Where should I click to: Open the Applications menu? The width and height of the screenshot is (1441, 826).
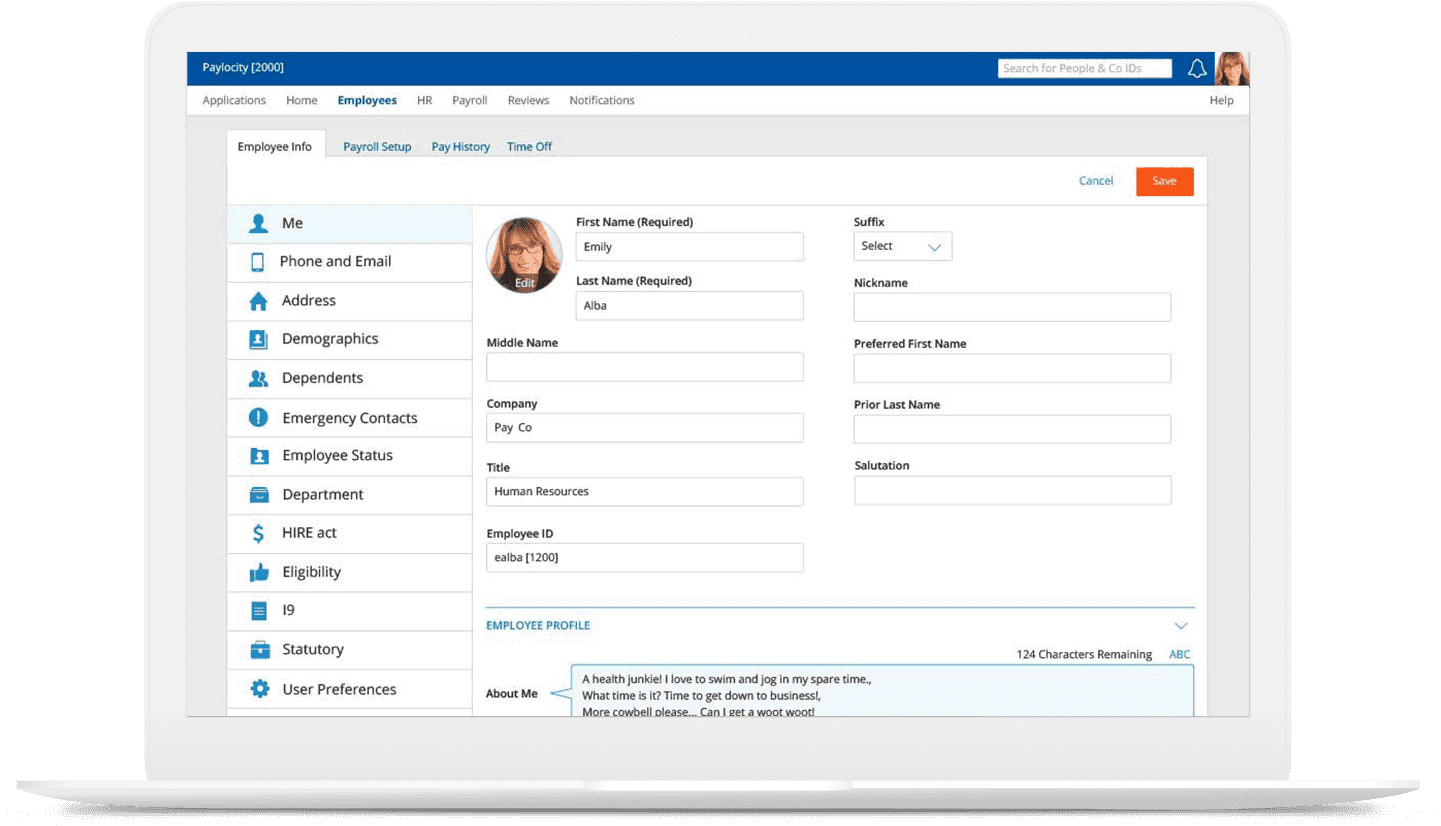pyautogui.click(x=234, y=101)
